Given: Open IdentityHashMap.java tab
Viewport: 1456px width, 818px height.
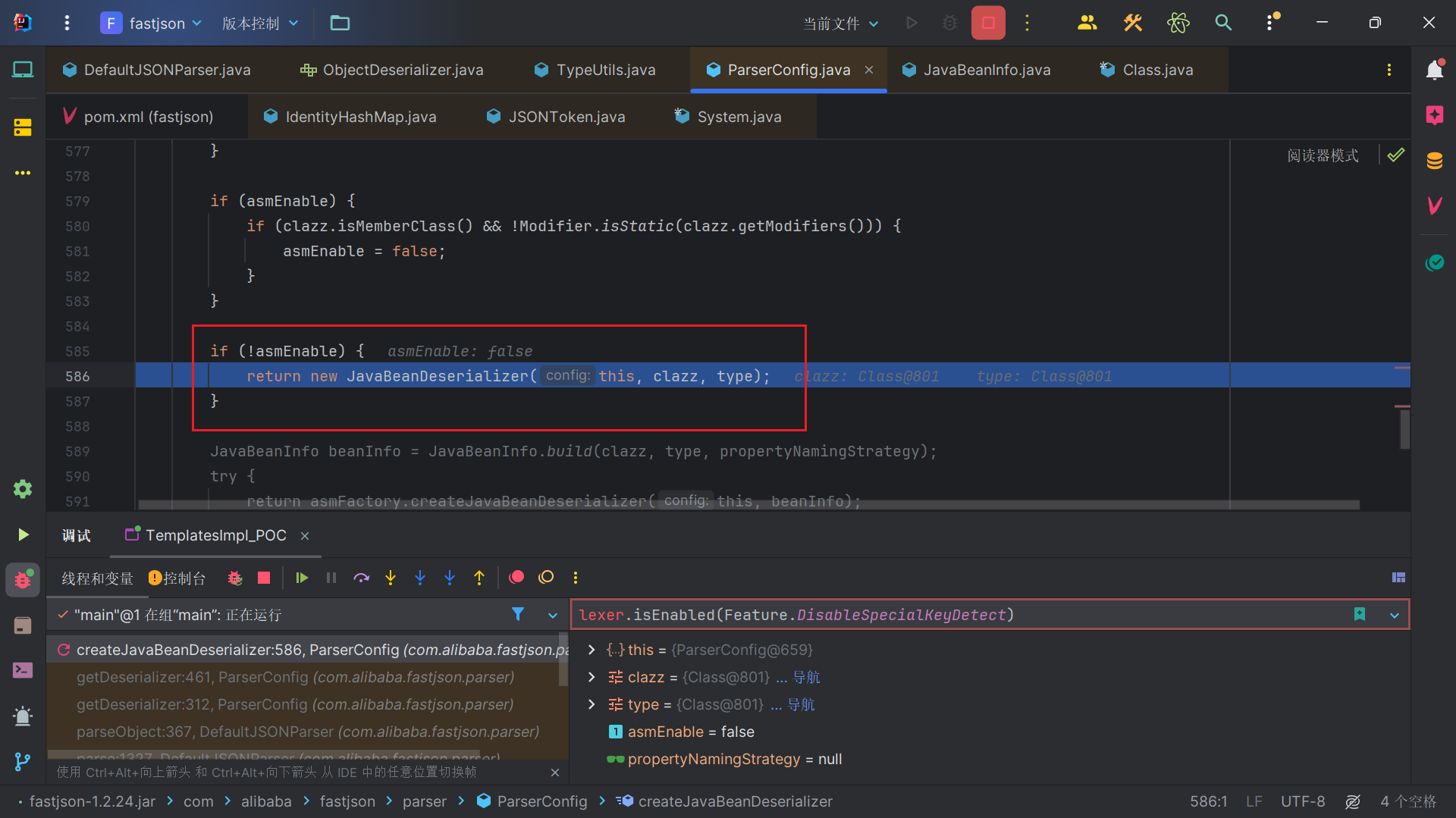Looking at the screenshot, I should [x=350, y=117].
